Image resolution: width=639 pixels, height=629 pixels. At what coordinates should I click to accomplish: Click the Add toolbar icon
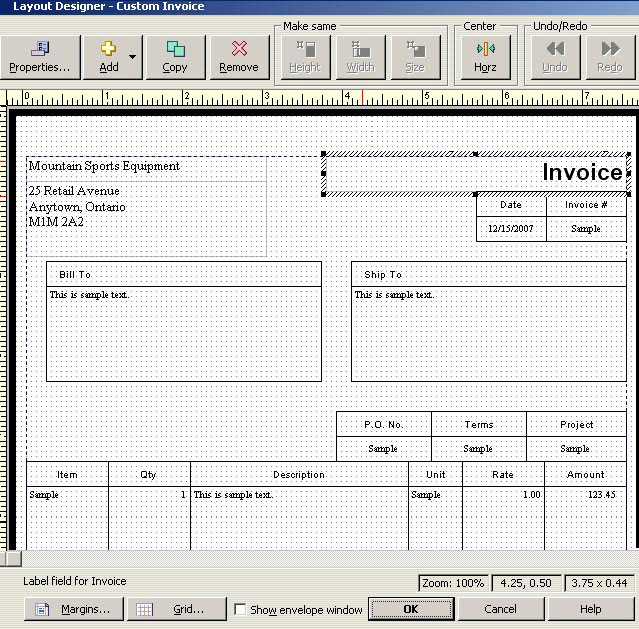point(108,57)
